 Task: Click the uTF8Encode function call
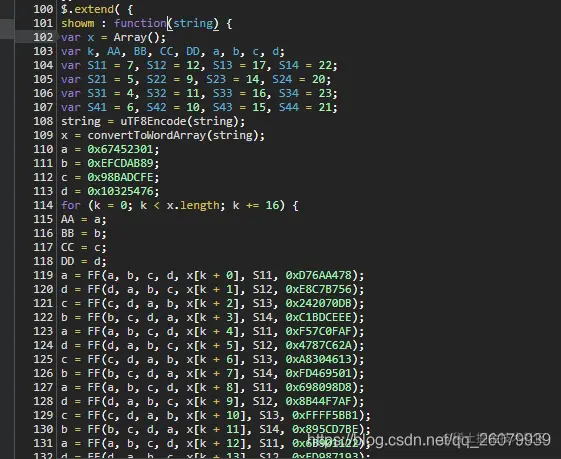(153, 121)
